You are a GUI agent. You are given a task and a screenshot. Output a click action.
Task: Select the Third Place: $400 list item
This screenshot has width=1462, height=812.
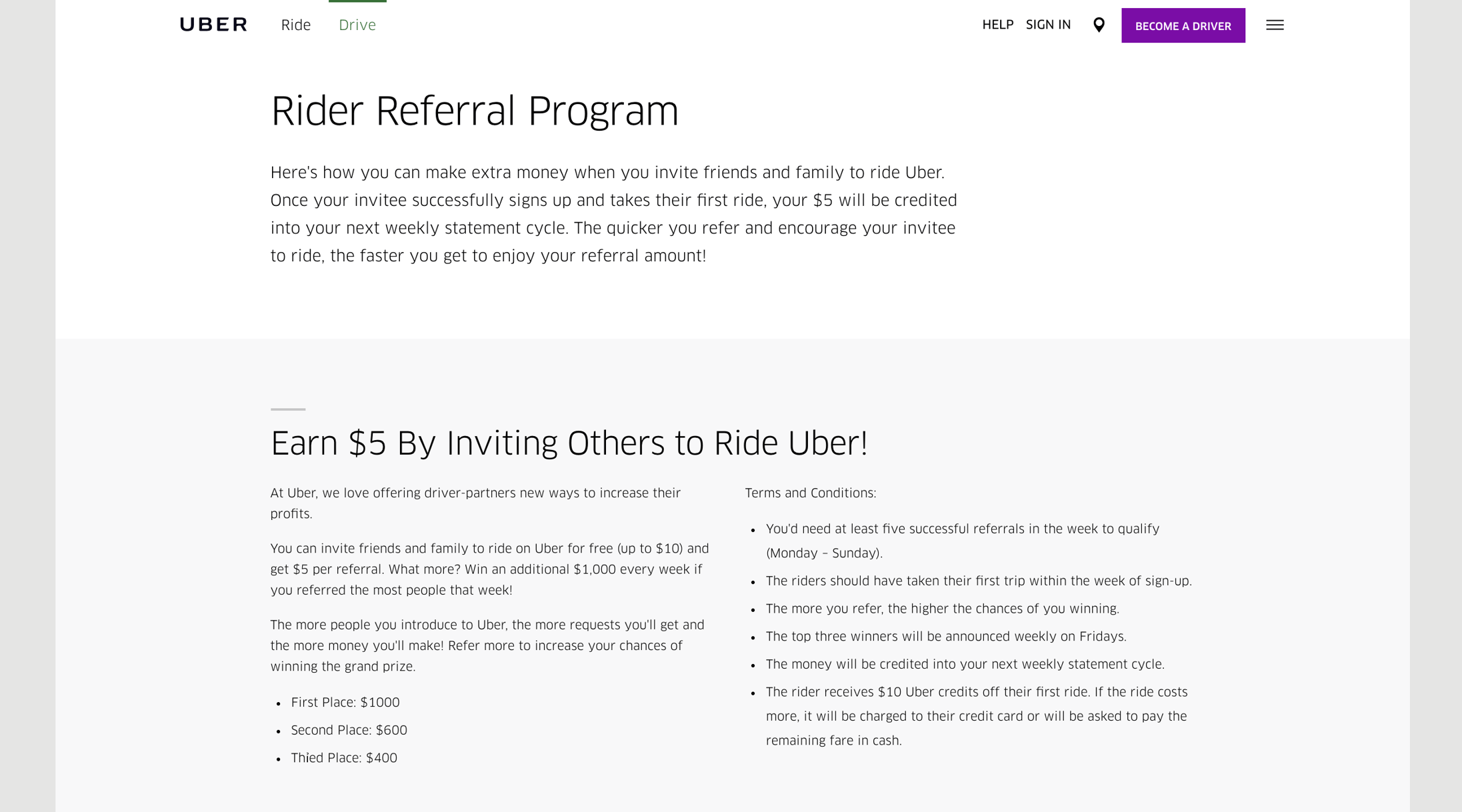344,758
